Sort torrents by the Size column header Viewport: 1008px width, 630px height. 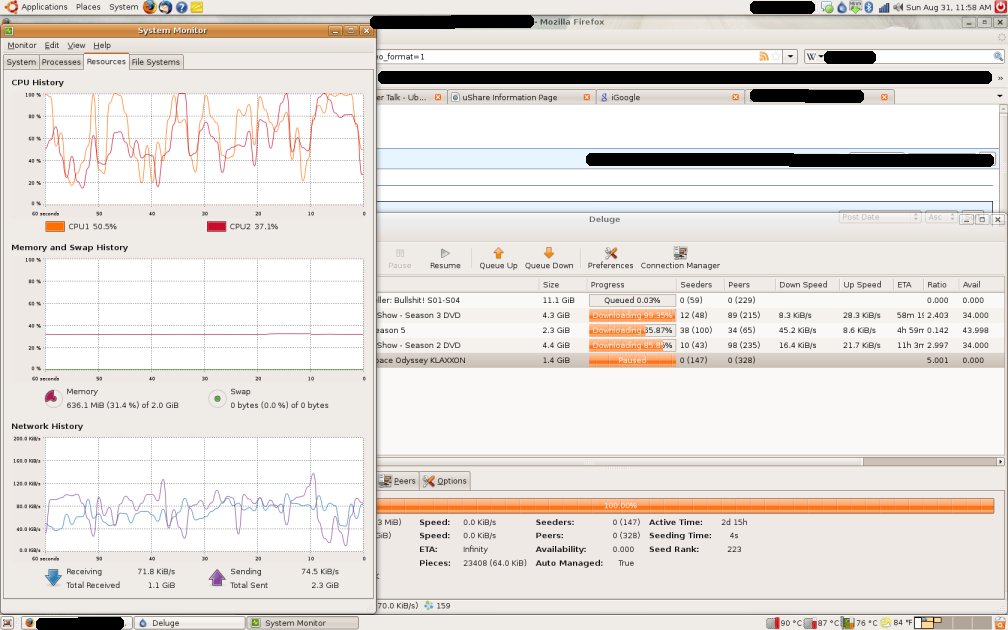coord(561,285)
